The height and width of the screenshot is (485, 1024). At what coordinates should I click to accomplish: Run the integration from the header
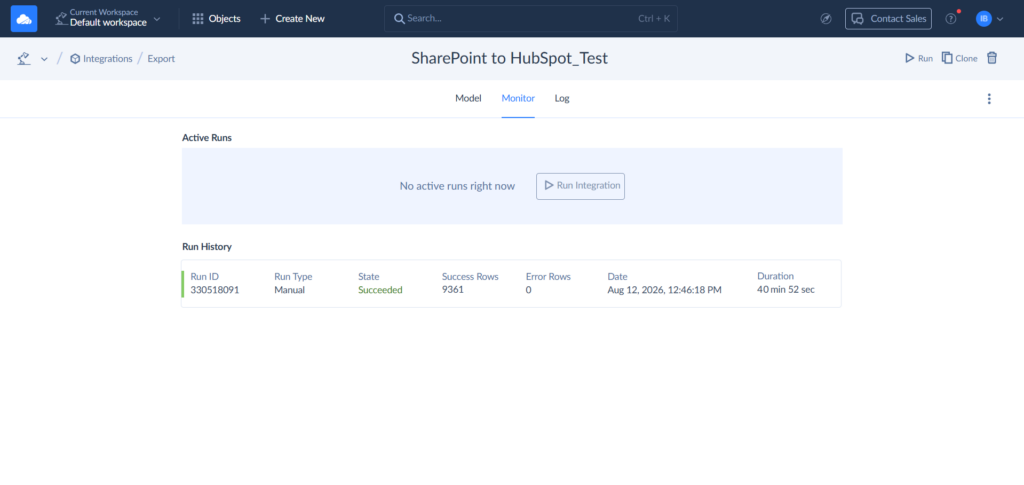pos(918,58)
